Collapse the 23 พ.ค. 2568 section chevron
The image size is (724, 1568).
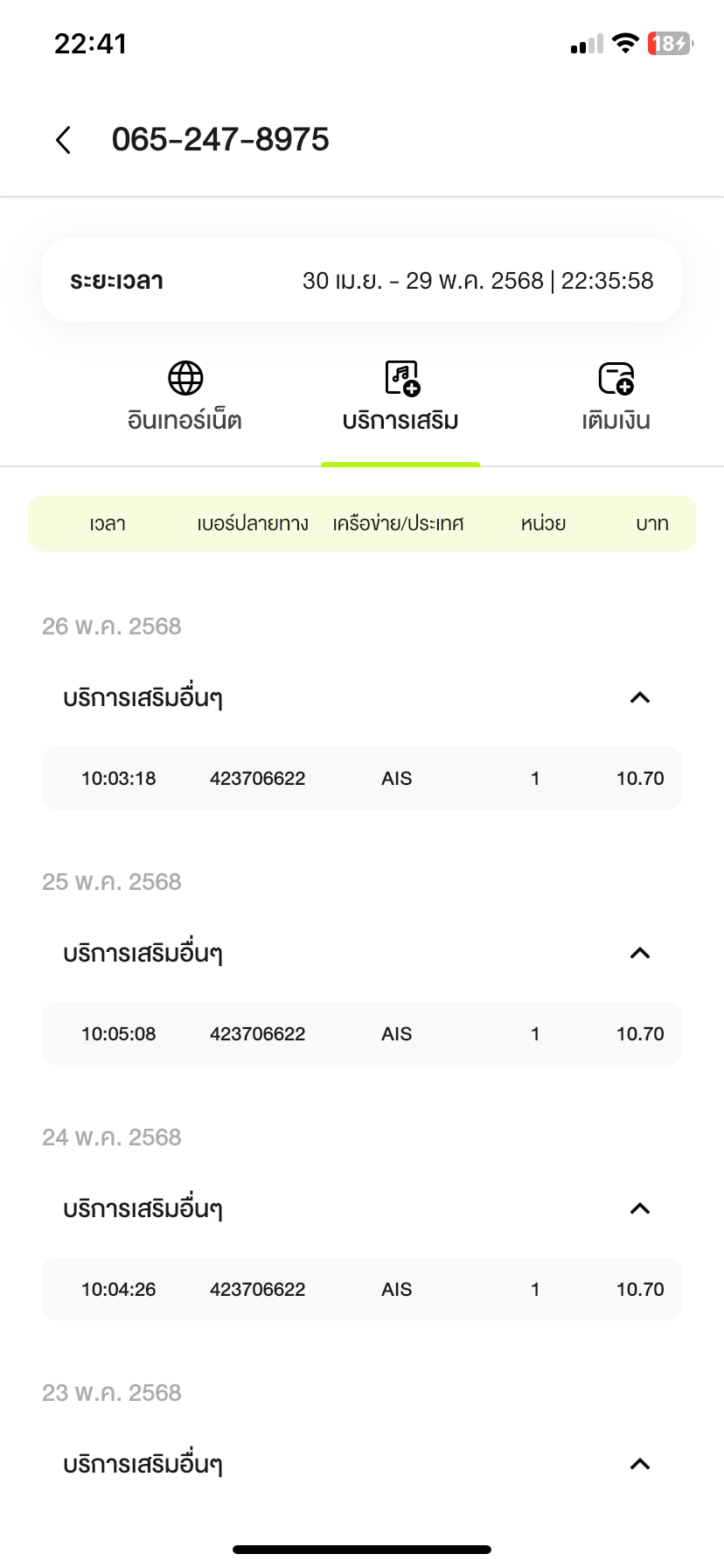click(640, 1464)
